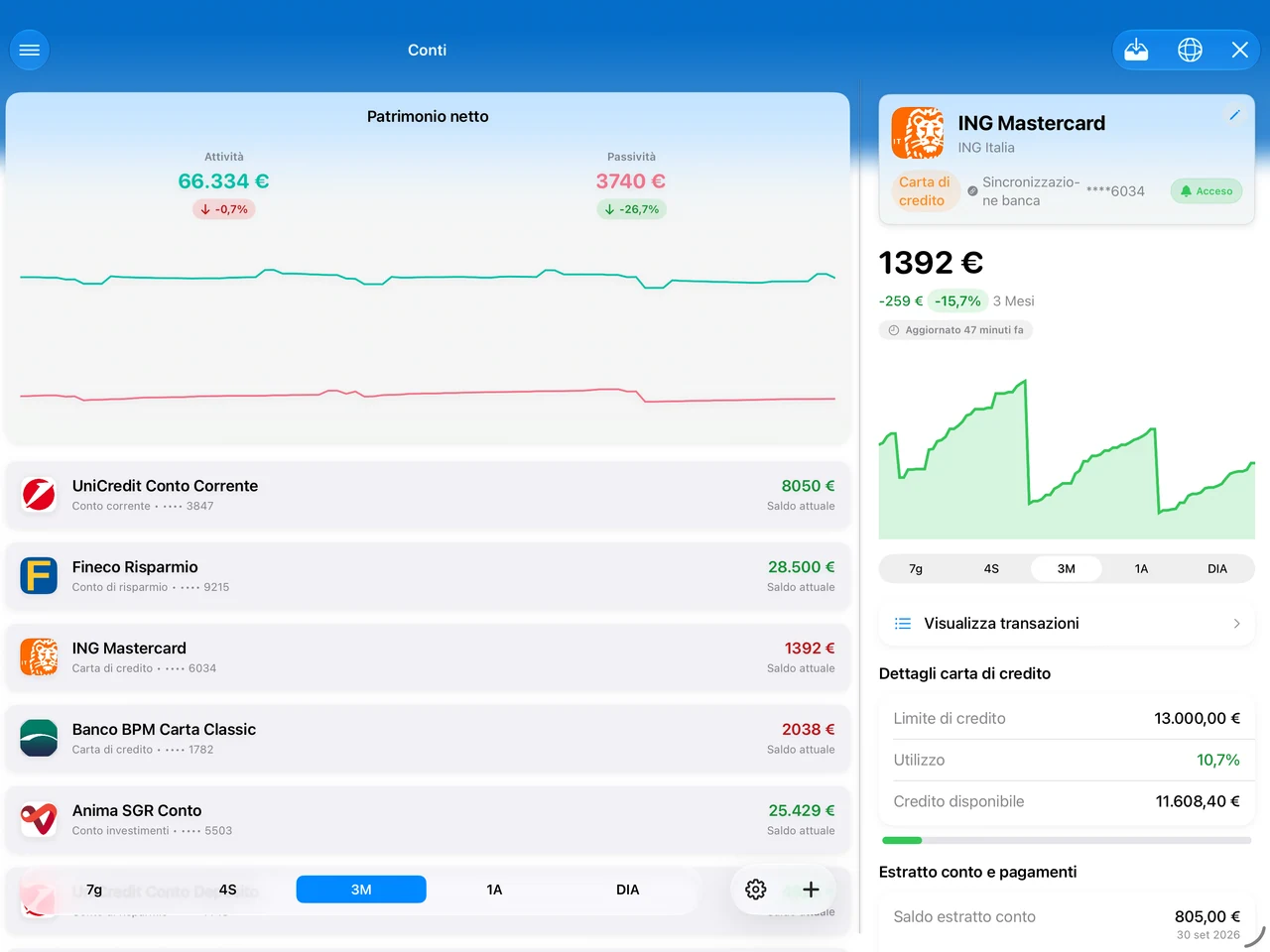This screenshot has height=952, width=1270.
Task: Add a new account with plus icon
Action: 811,890
